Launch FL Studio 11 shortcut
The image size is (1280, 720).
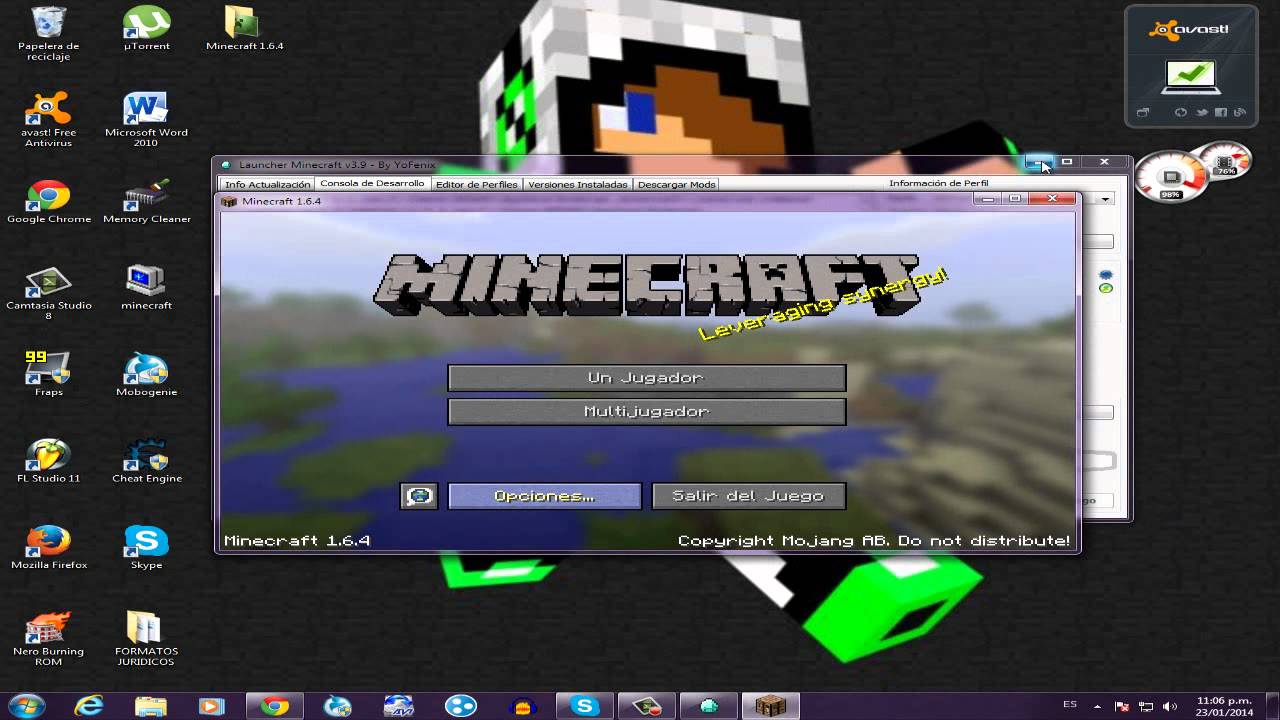pos(48,461)
